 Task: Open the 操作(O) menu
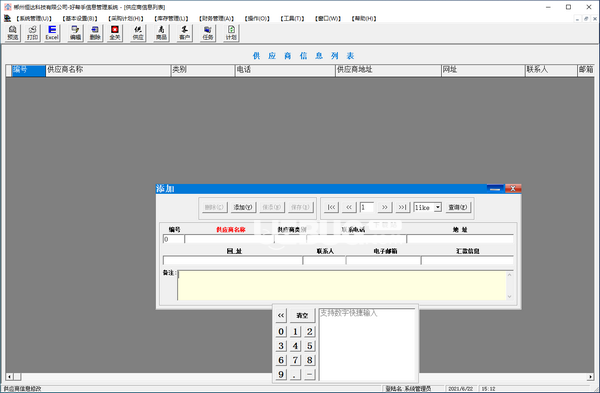coord(257,18)
